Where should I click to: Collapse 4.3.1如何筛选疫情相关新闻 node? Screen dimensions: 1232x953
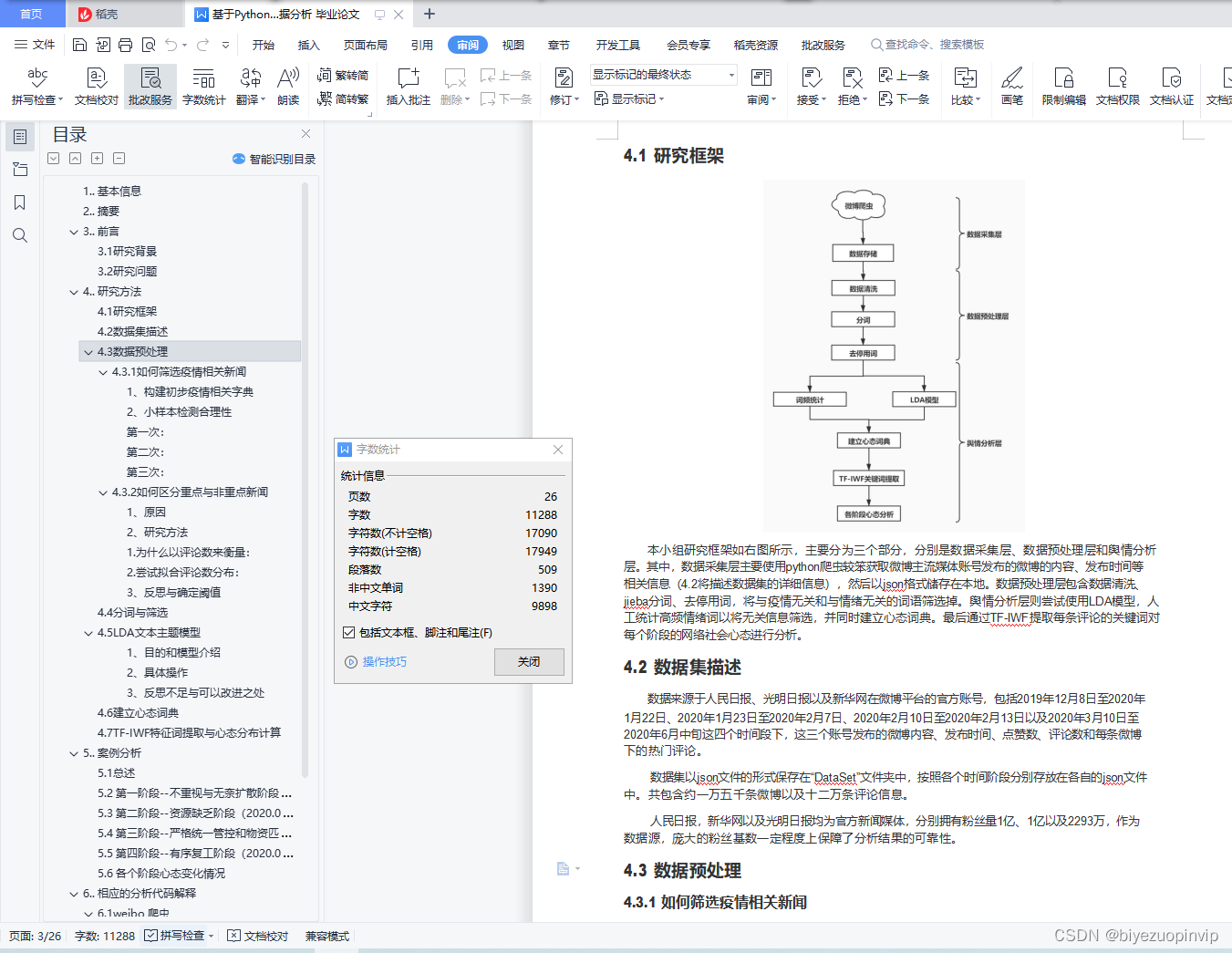pyautogui.click(x=103, y=372)
